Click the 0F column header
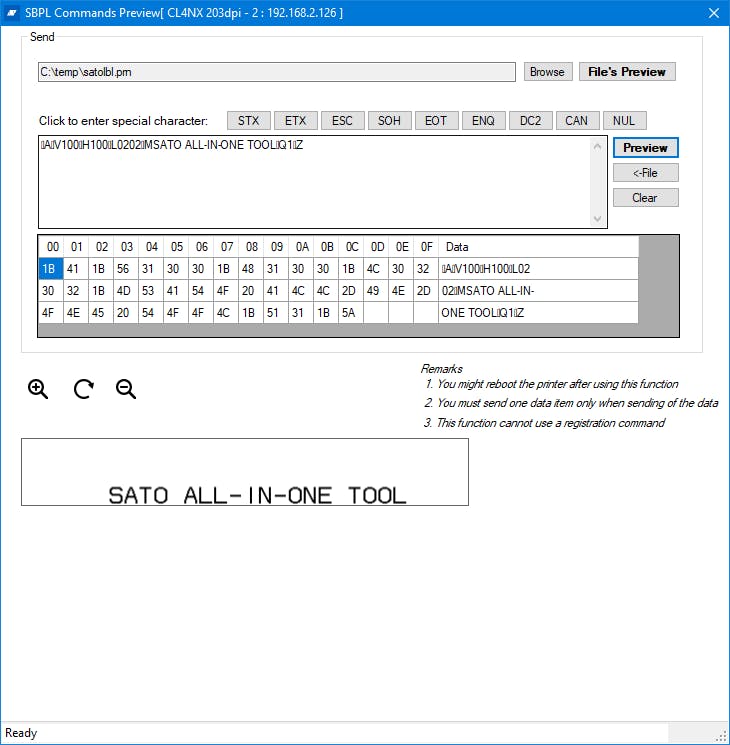This screenshot has height=745, width=730. [426, 247]
